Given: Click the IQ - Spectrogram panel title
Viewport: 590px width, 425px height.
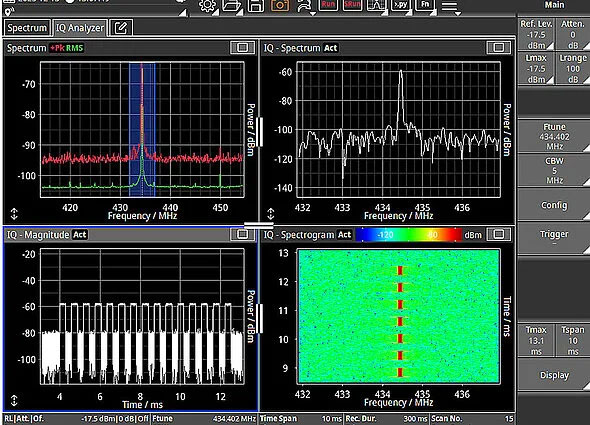Looking at the screenshot, I should (299, 235).
